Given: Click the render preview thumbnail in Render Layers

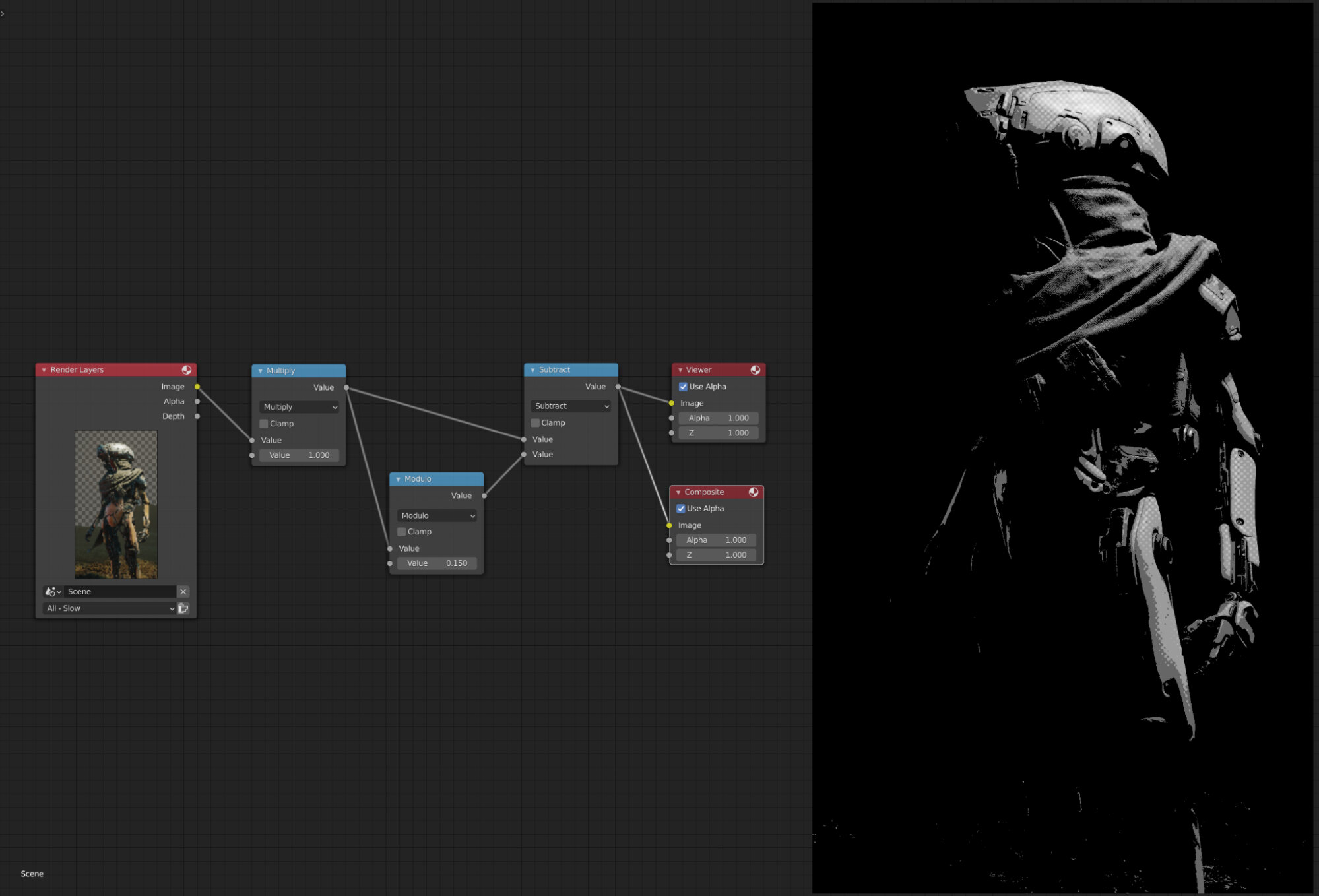Looking at the screenshot, I should pyautogui.click(x=116, y=505).
